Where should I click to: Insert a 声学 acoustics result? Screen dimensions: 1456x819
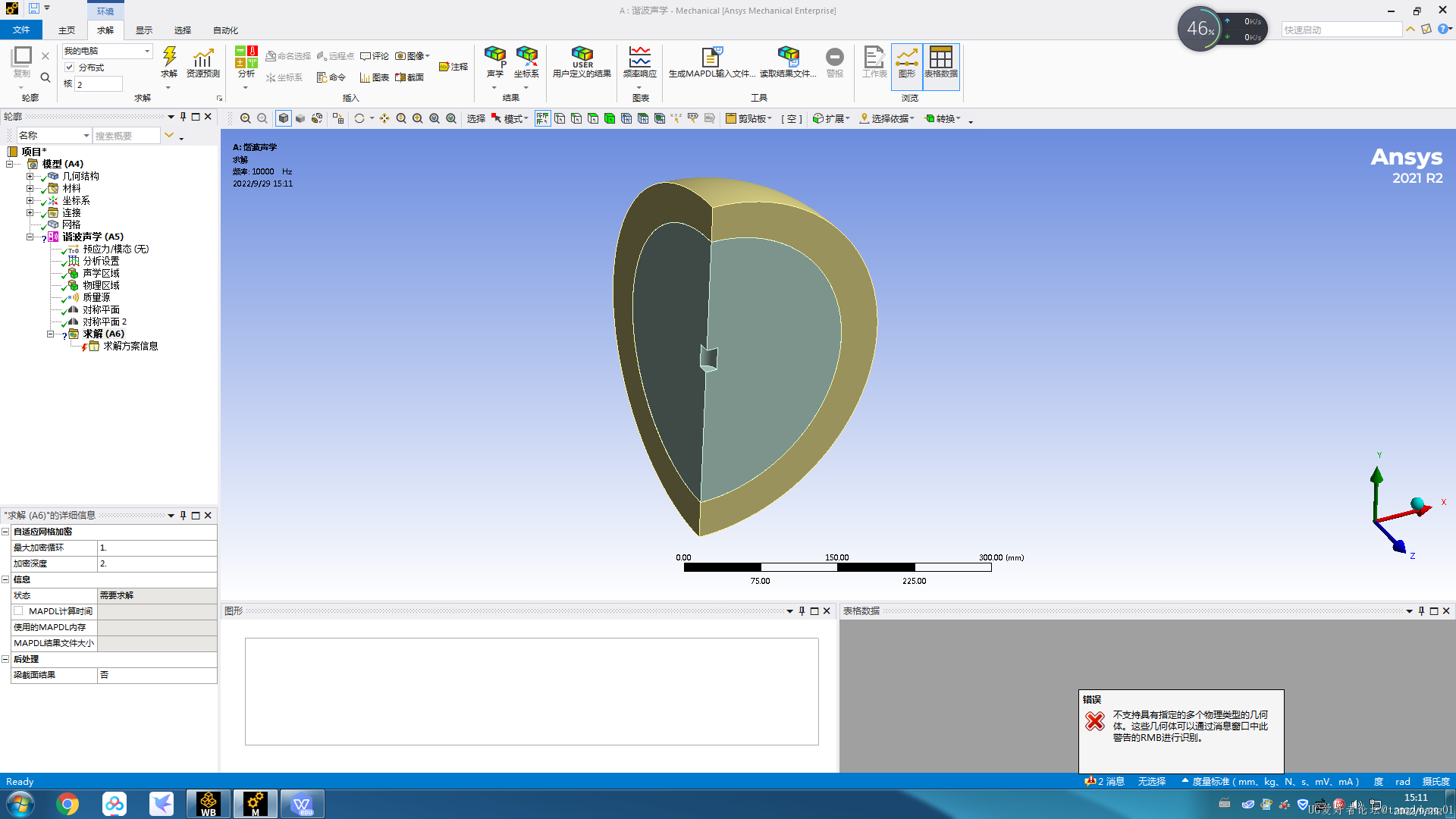point(495,62)
